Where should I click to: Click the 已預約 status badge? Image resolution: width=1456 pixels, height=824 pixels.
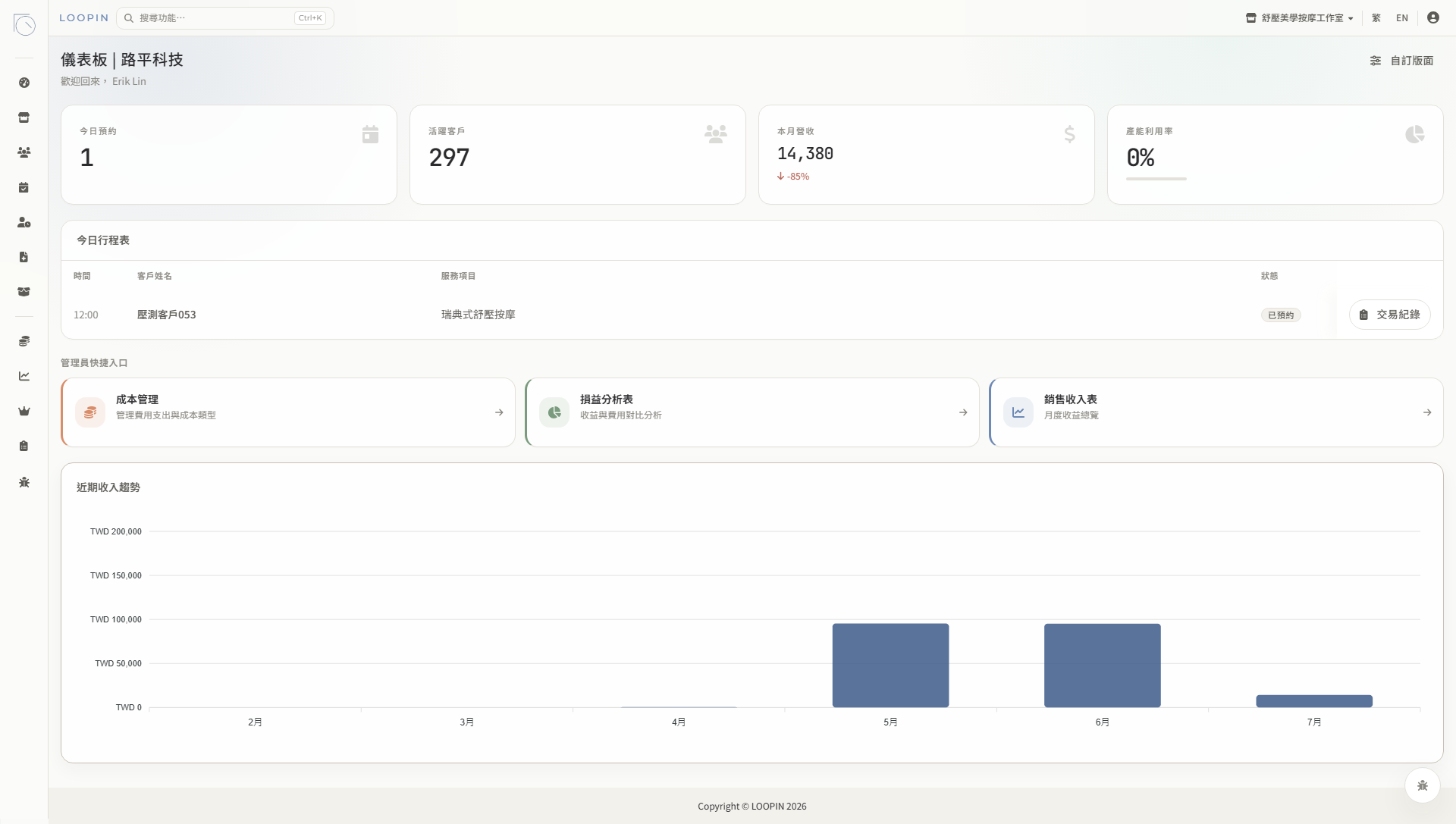click(1281, 315)
